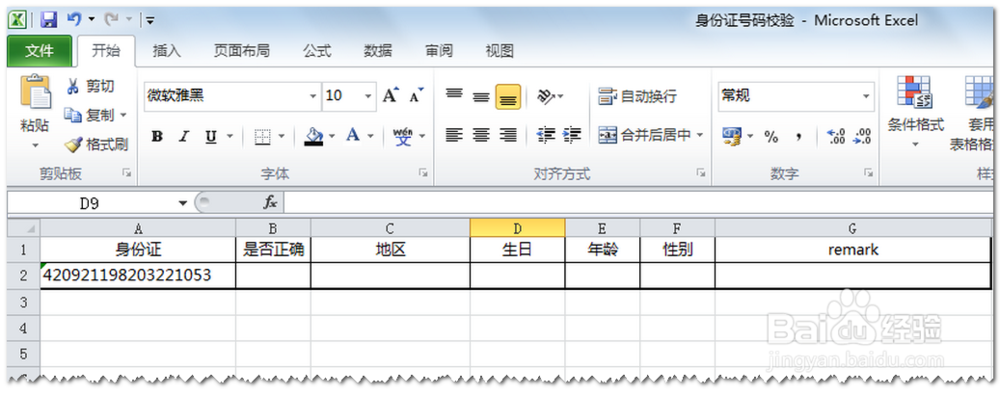Click the 地区 header cell
This screenshot has height=395, width=1000.
[390, 250]
